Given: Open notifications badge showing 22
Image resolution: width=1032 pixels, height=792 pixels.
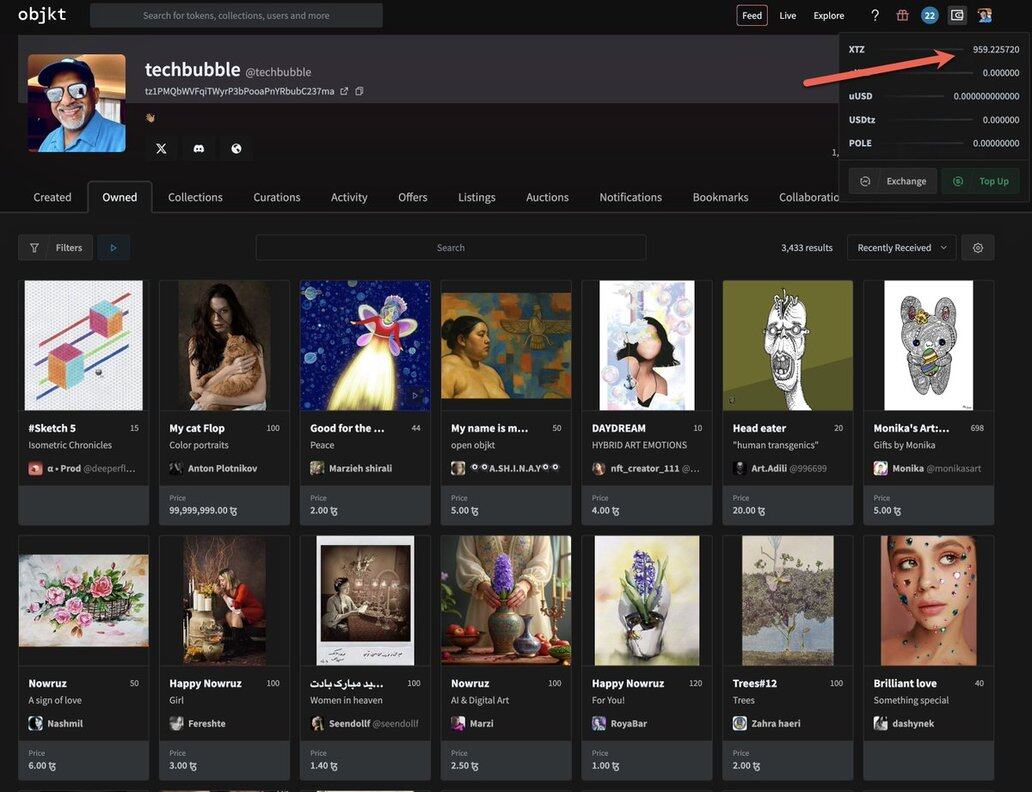Looking at the screenshot, I should [x=929, y=15].
